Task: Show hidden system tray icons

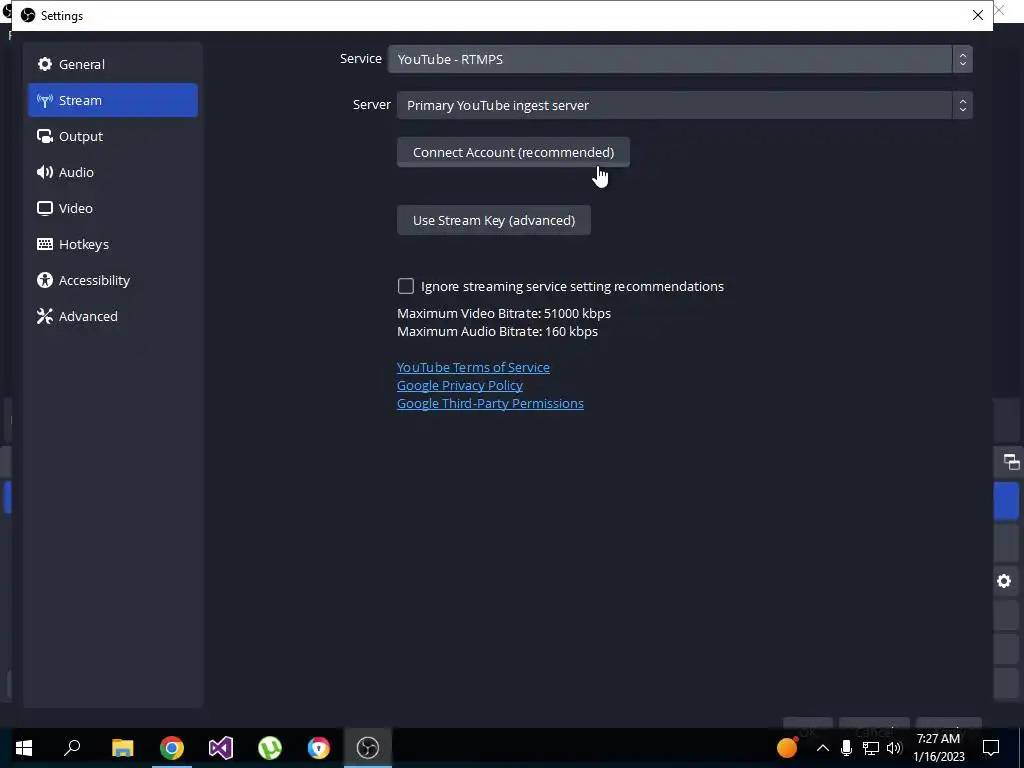Action: click(x=823, y=748)
